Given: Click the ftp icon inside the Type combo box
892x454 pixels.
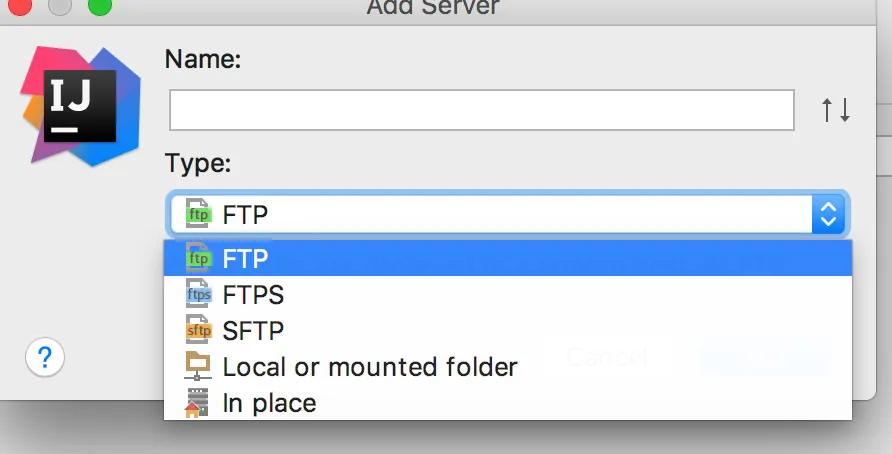Looking at the screenshot, I should coord(198,213).
